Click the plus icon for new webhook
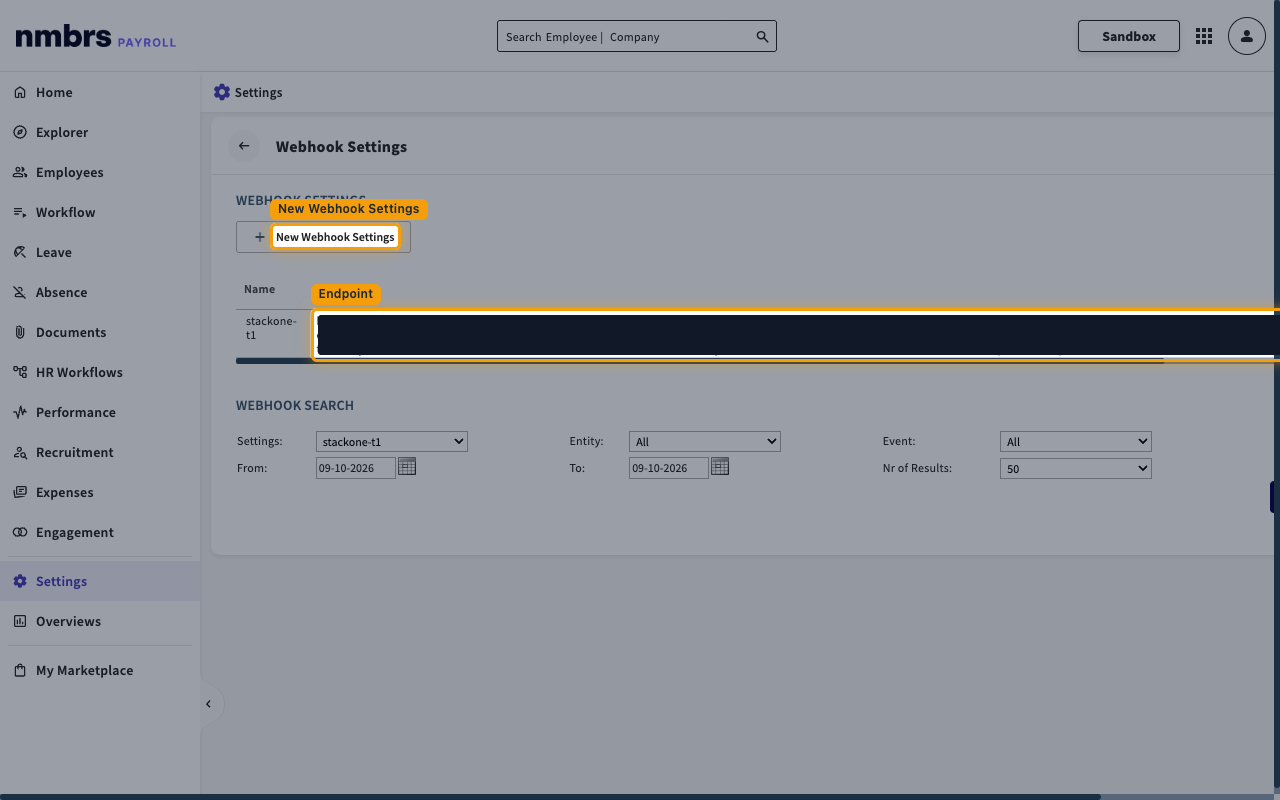 [x=259, y=237]
